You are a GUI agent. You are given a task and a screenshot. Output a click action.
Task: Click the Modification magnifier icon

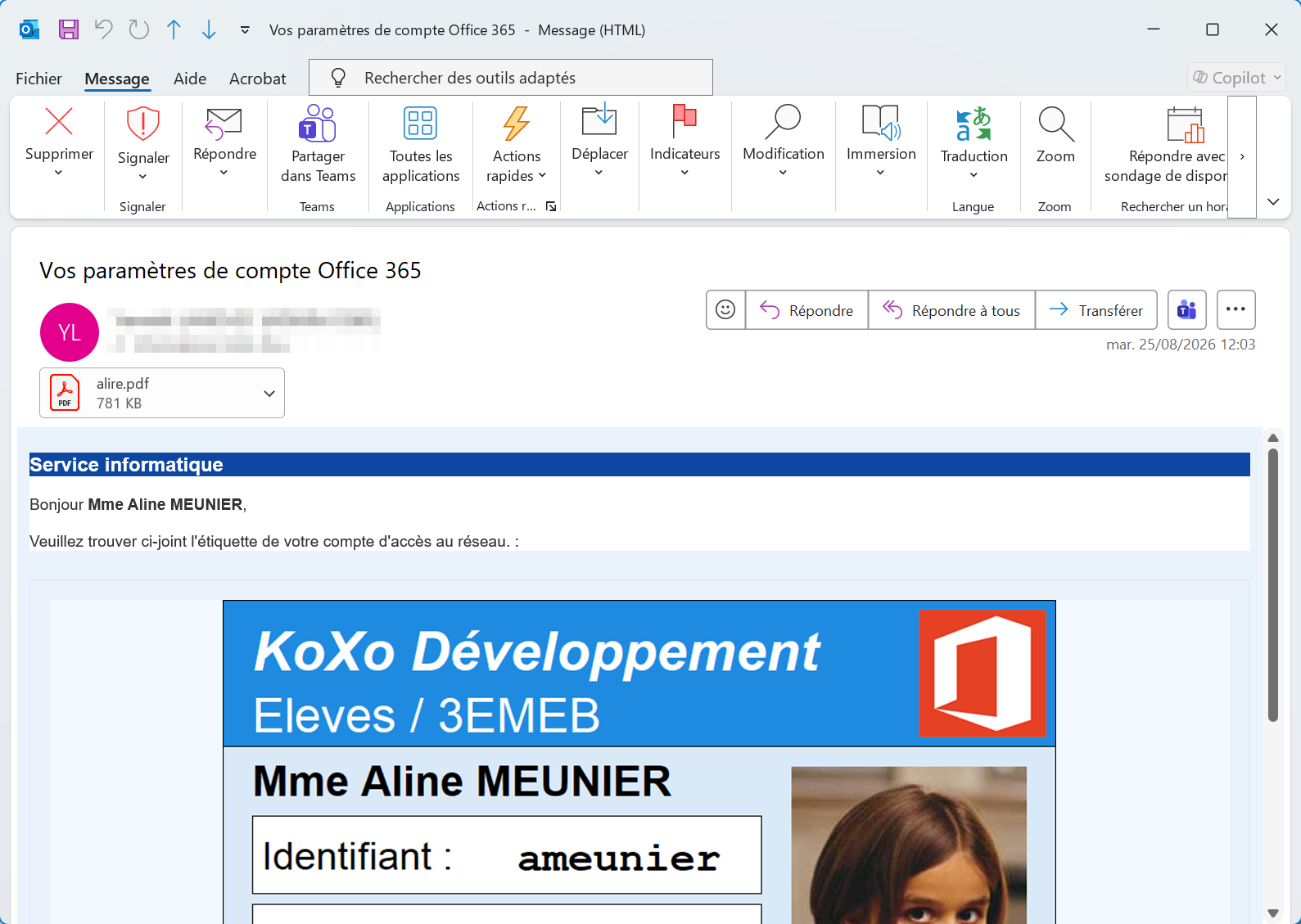tap(783, 121)
